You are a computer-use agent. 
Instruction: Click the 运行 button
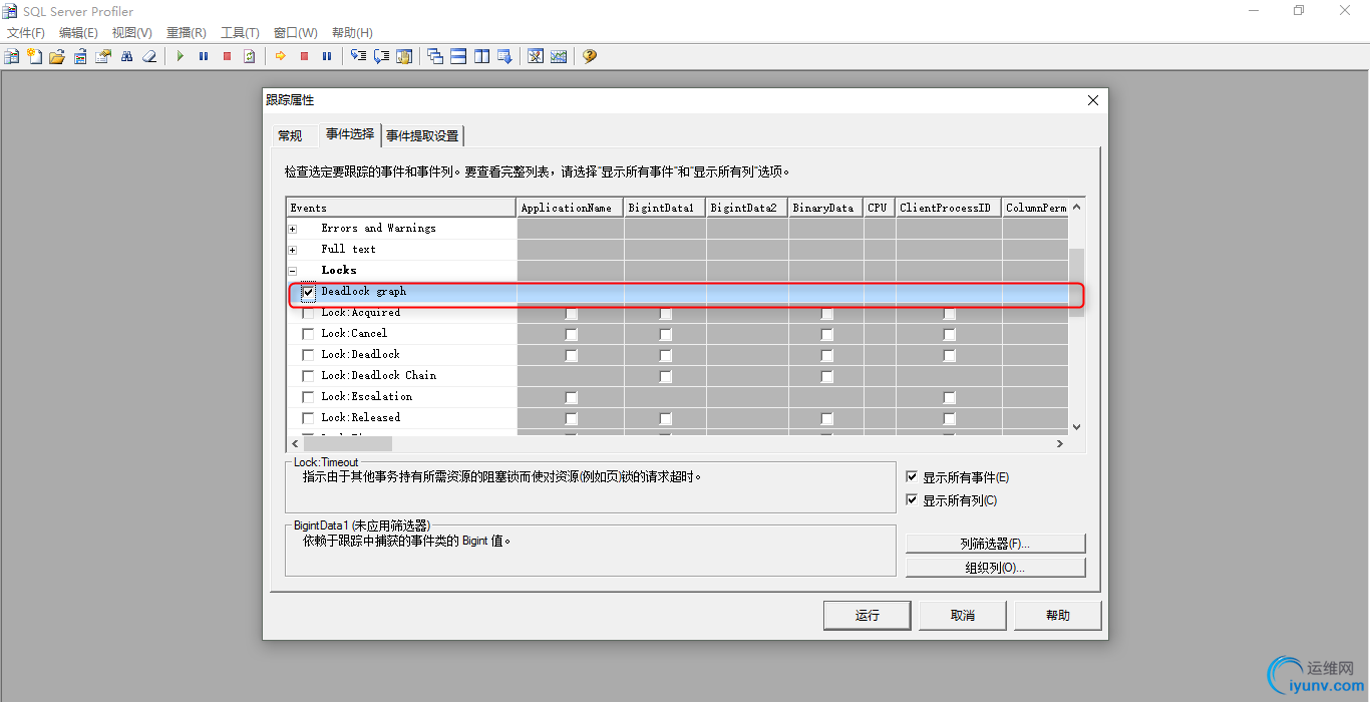point(867,615)
